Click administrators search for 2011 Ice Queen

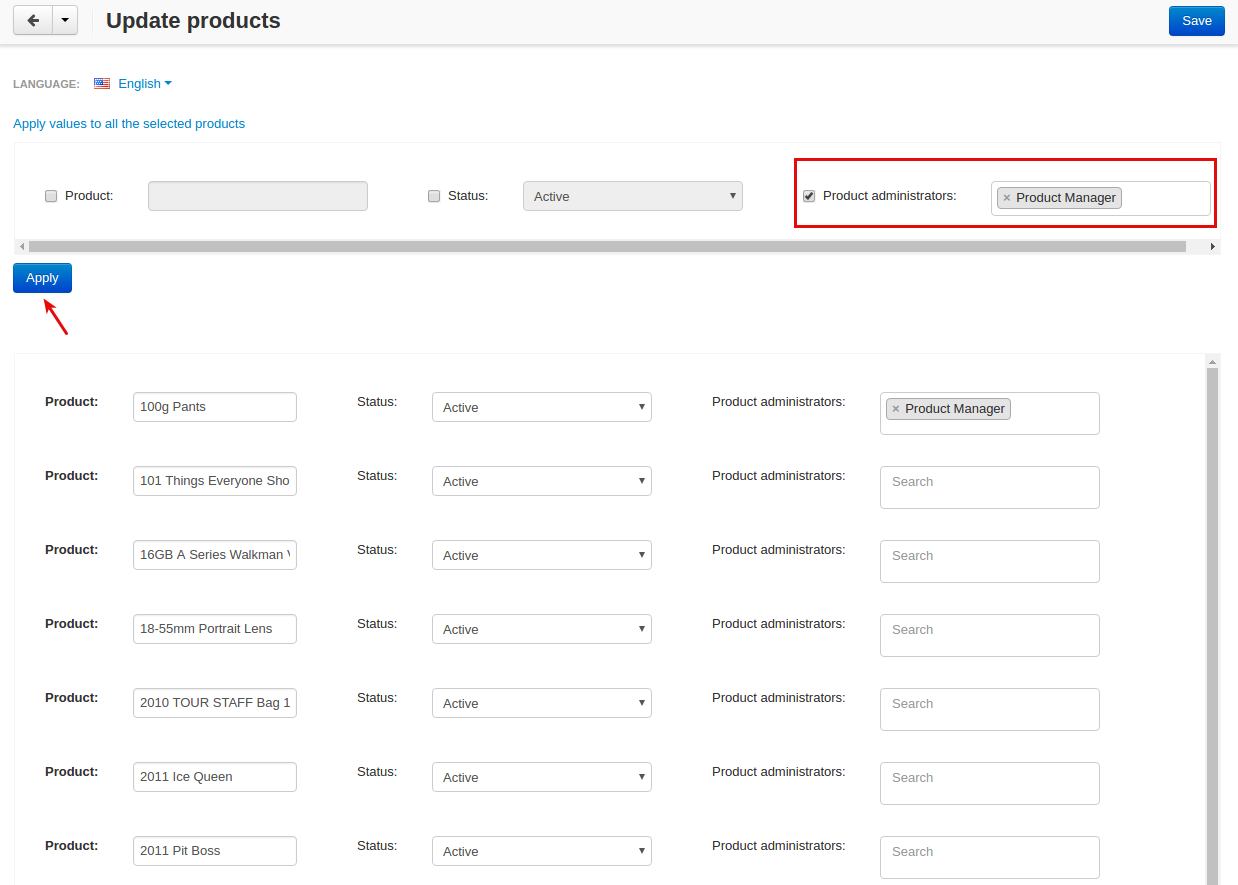click(990, 783)
